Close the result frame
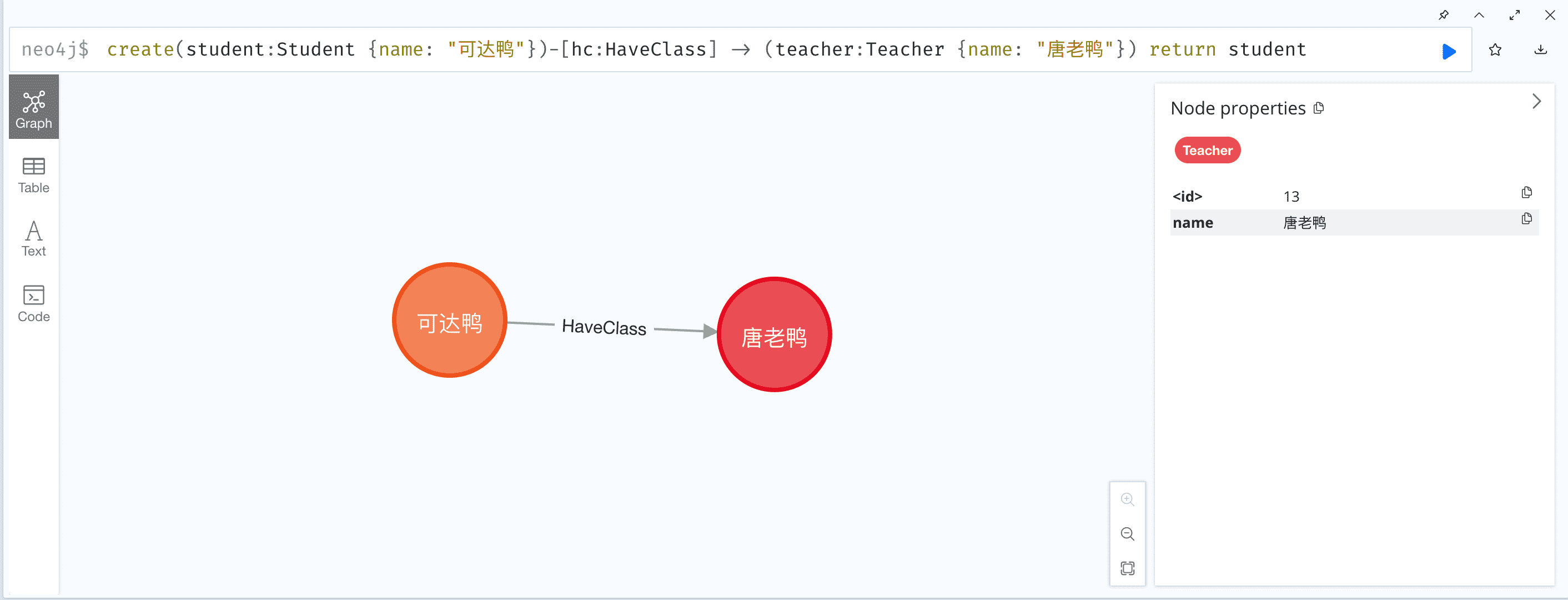1568x600 pixels. (1550, 15)
